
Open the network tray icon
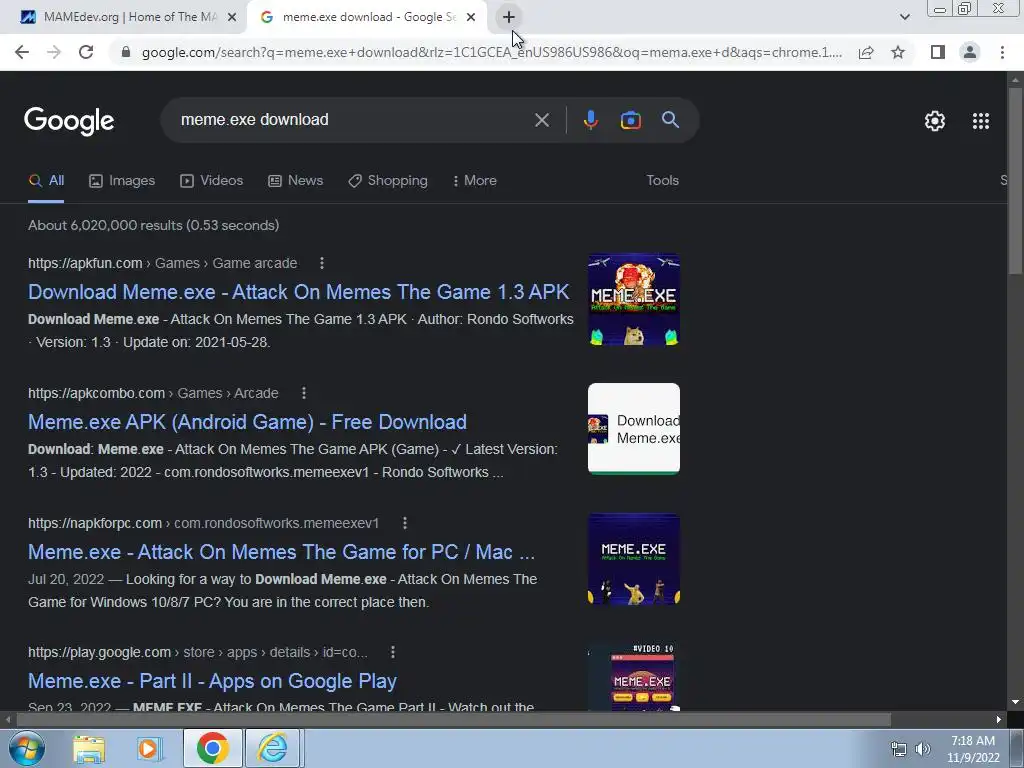click(899, 749)
